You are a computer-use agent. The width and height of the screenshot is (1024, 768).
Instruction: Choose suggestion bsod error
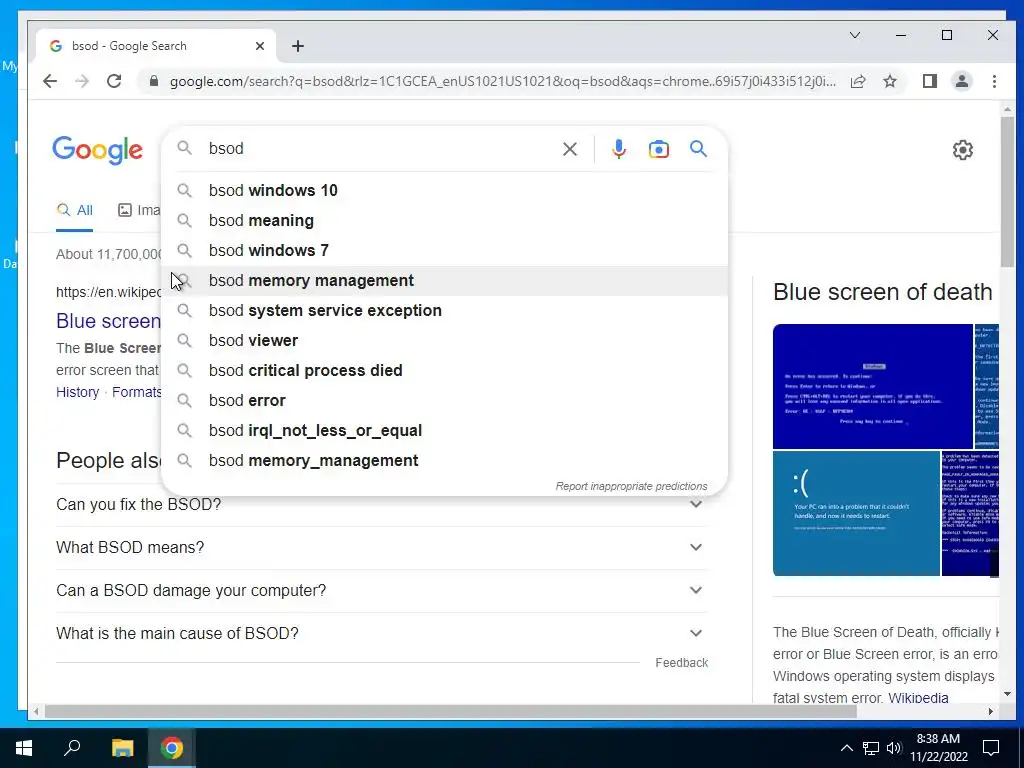click(444, 401)
